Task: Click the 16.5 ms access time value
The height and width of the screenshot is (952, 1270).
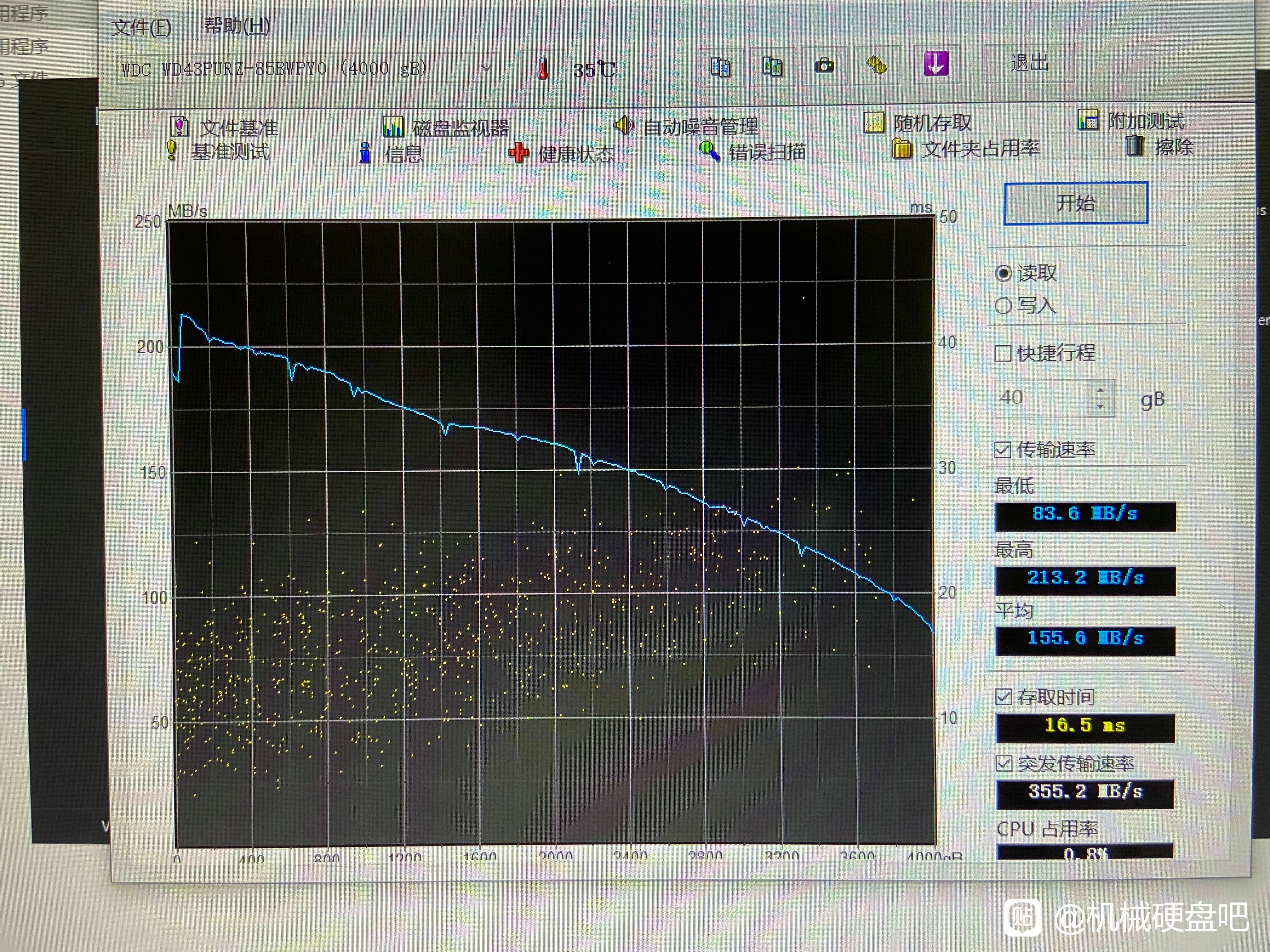Action: click(x=1085, y=728)
